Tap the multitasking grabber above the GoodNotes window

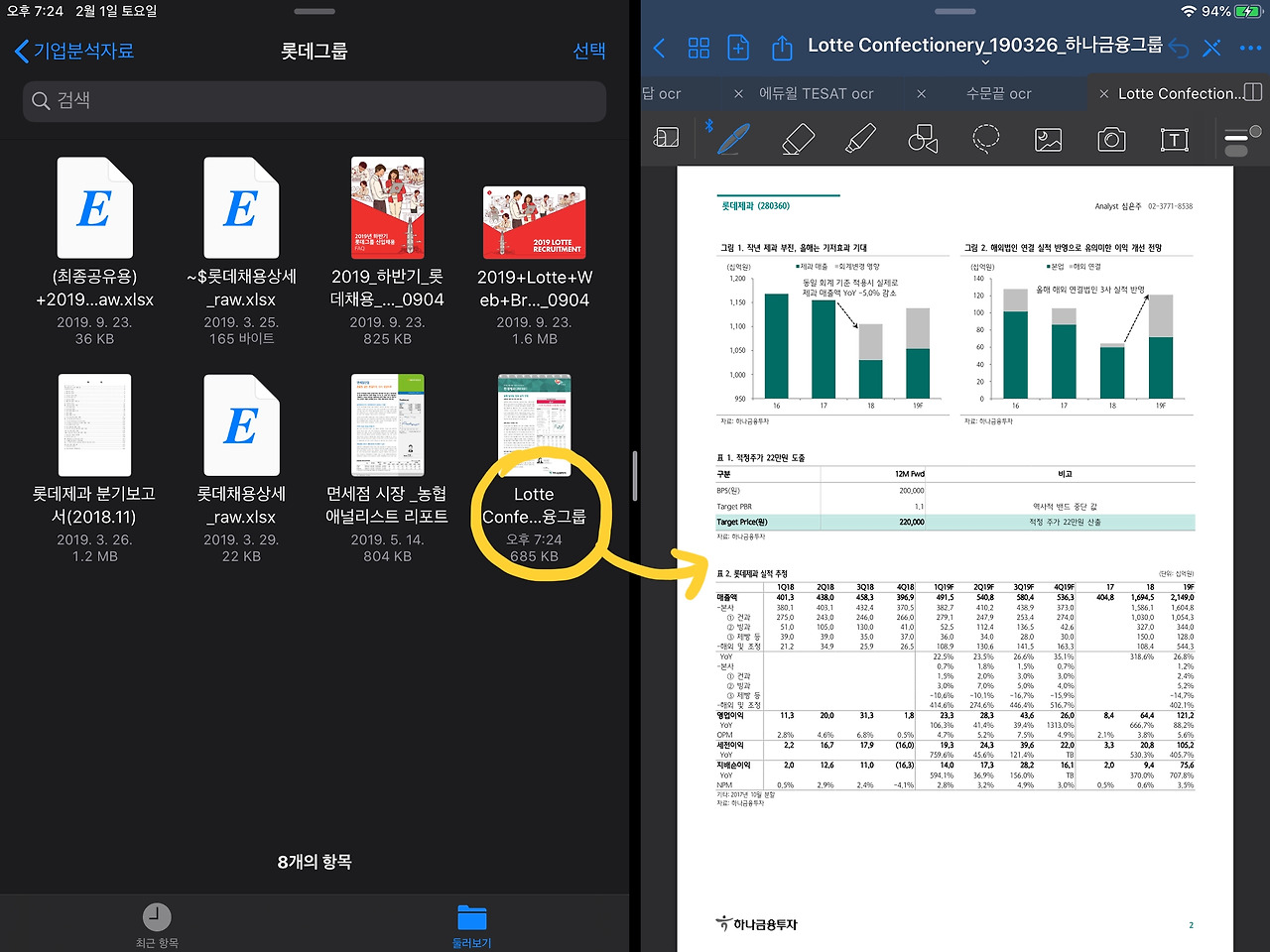click(955, 12)
